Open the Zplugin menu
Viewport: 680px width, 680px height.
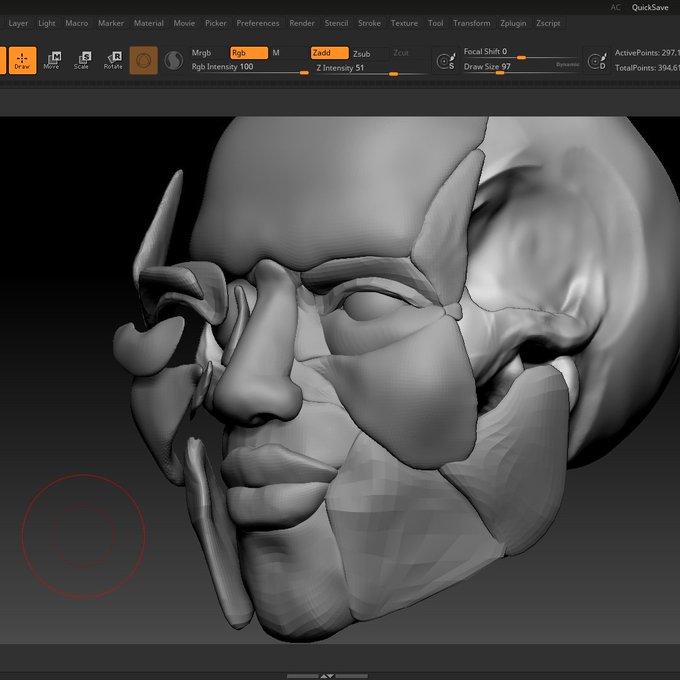(513, 23)
